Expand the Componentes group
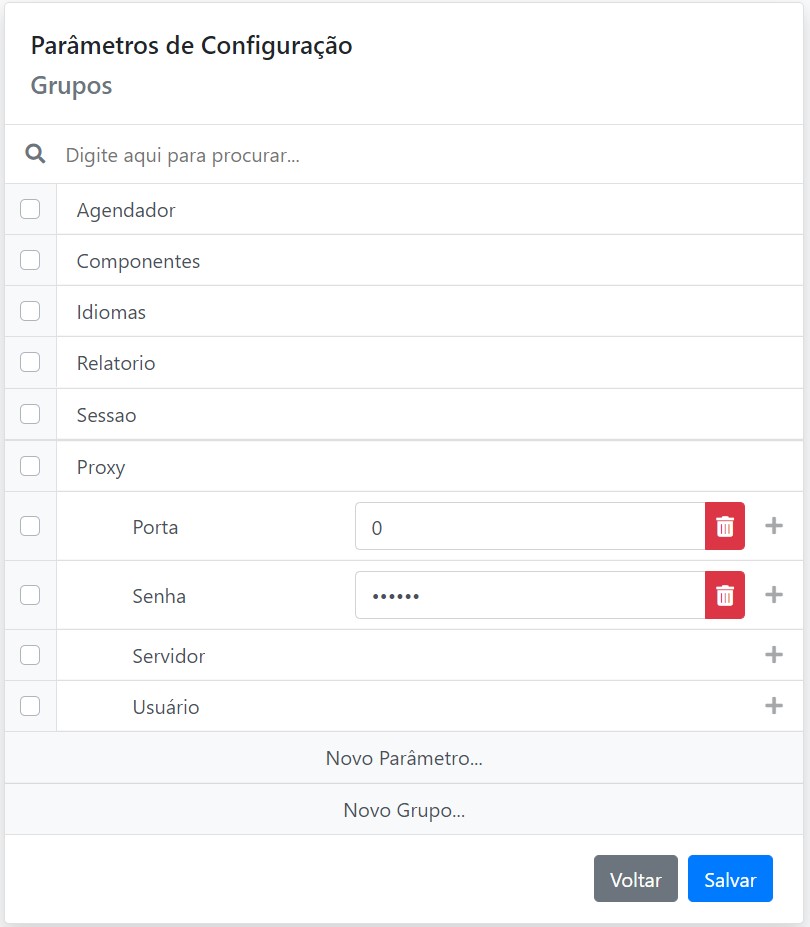Viewport: 810px width, 927px height. pyautogui.click(x=138, y=261)
